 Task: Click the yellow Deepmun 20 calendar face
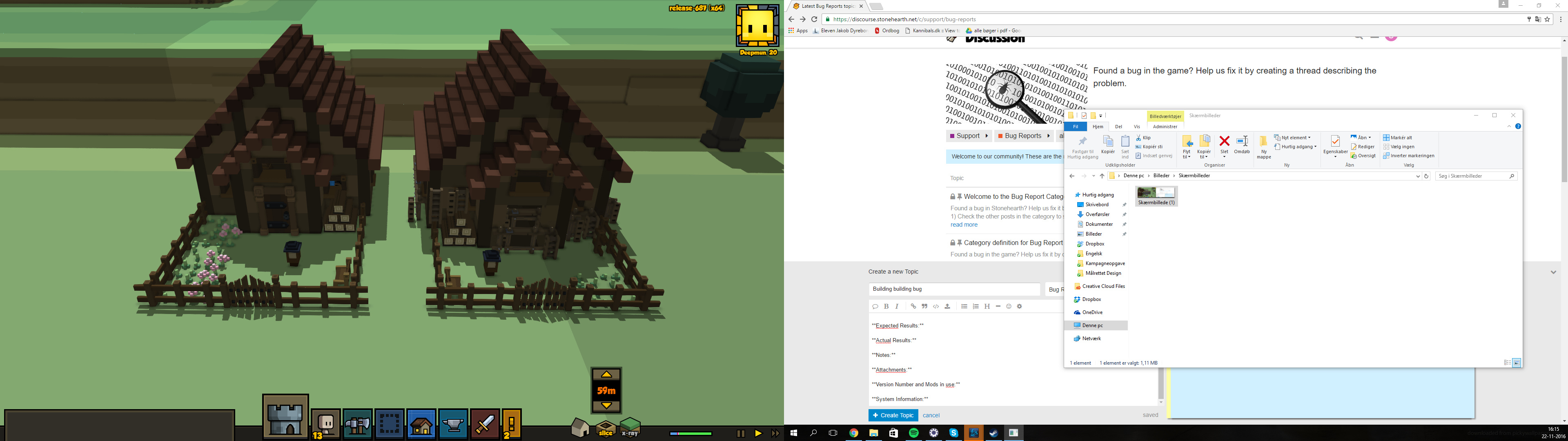point(758,26)
